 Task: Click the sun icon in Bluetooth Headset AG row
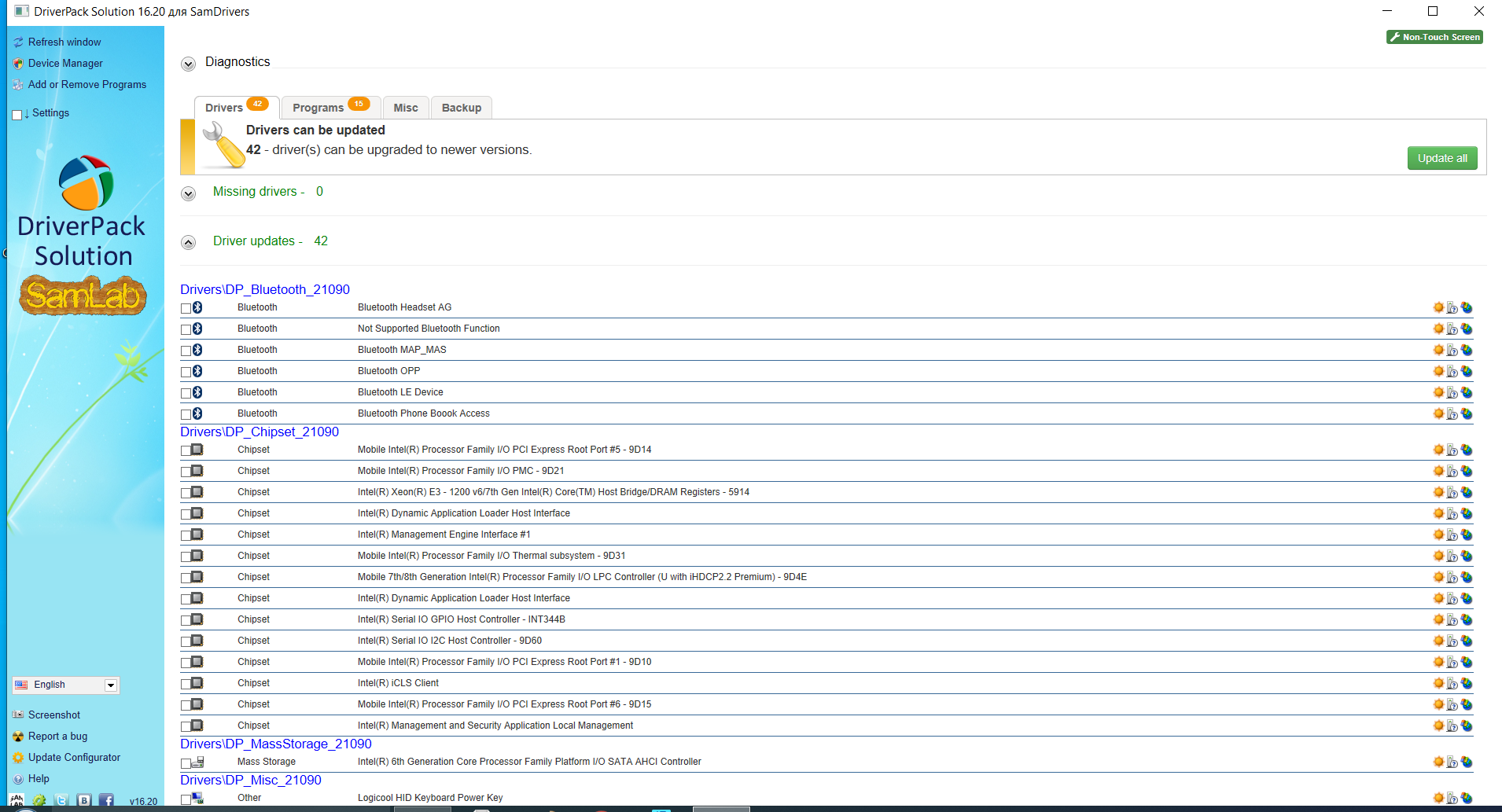1438,307
